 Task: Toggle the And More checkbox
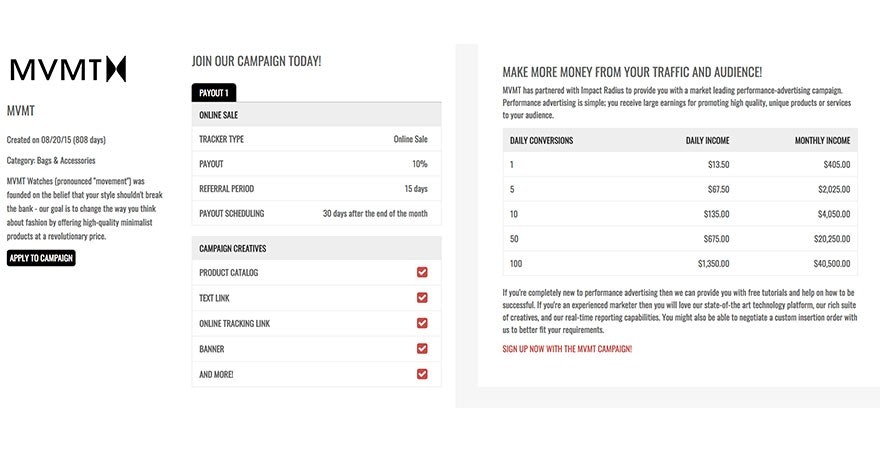[422, 374]
